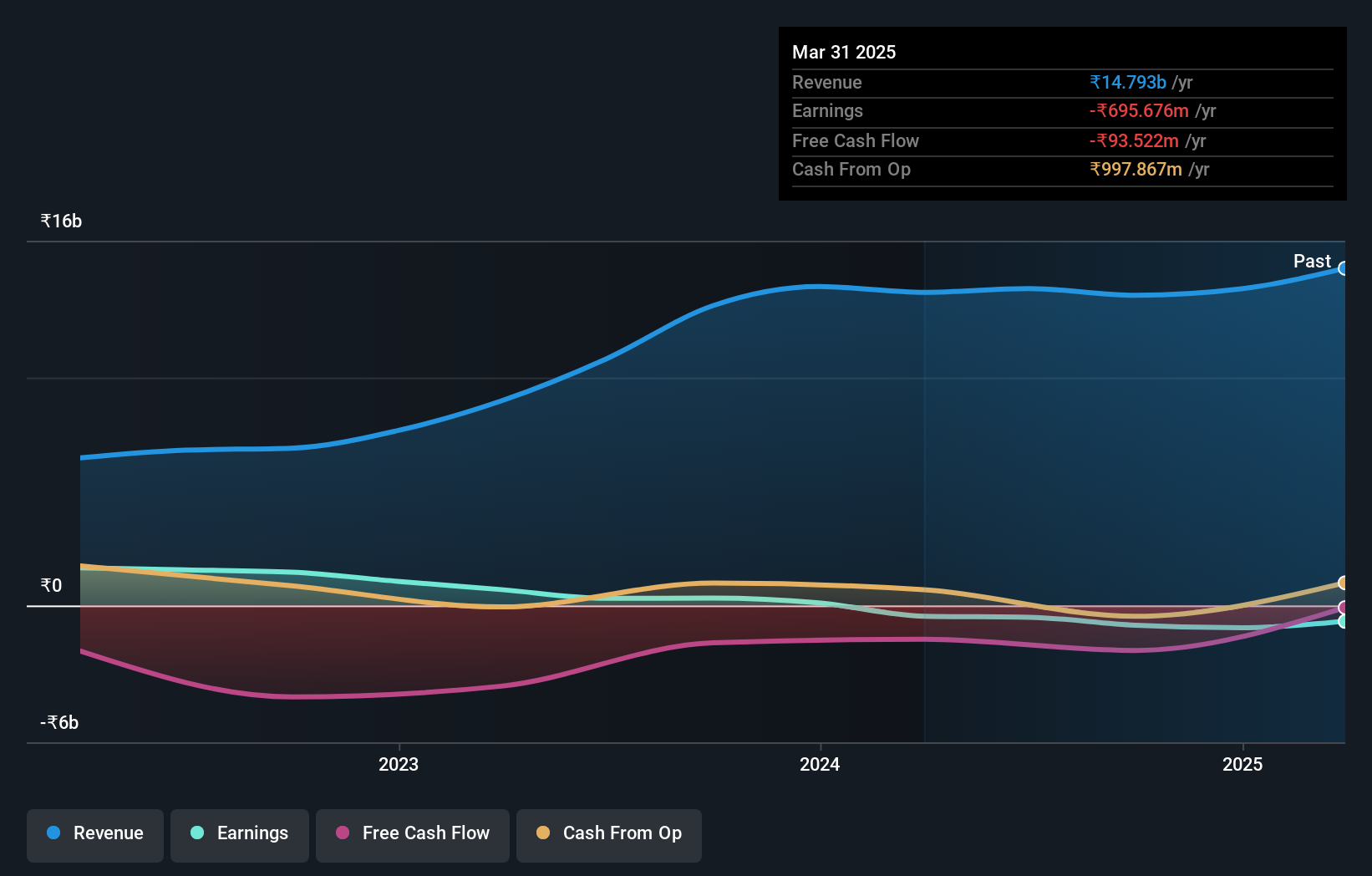Viewport: 1372px width, 876px height.
Task: Click the Past label on chart
Action: click(1312, 261)
